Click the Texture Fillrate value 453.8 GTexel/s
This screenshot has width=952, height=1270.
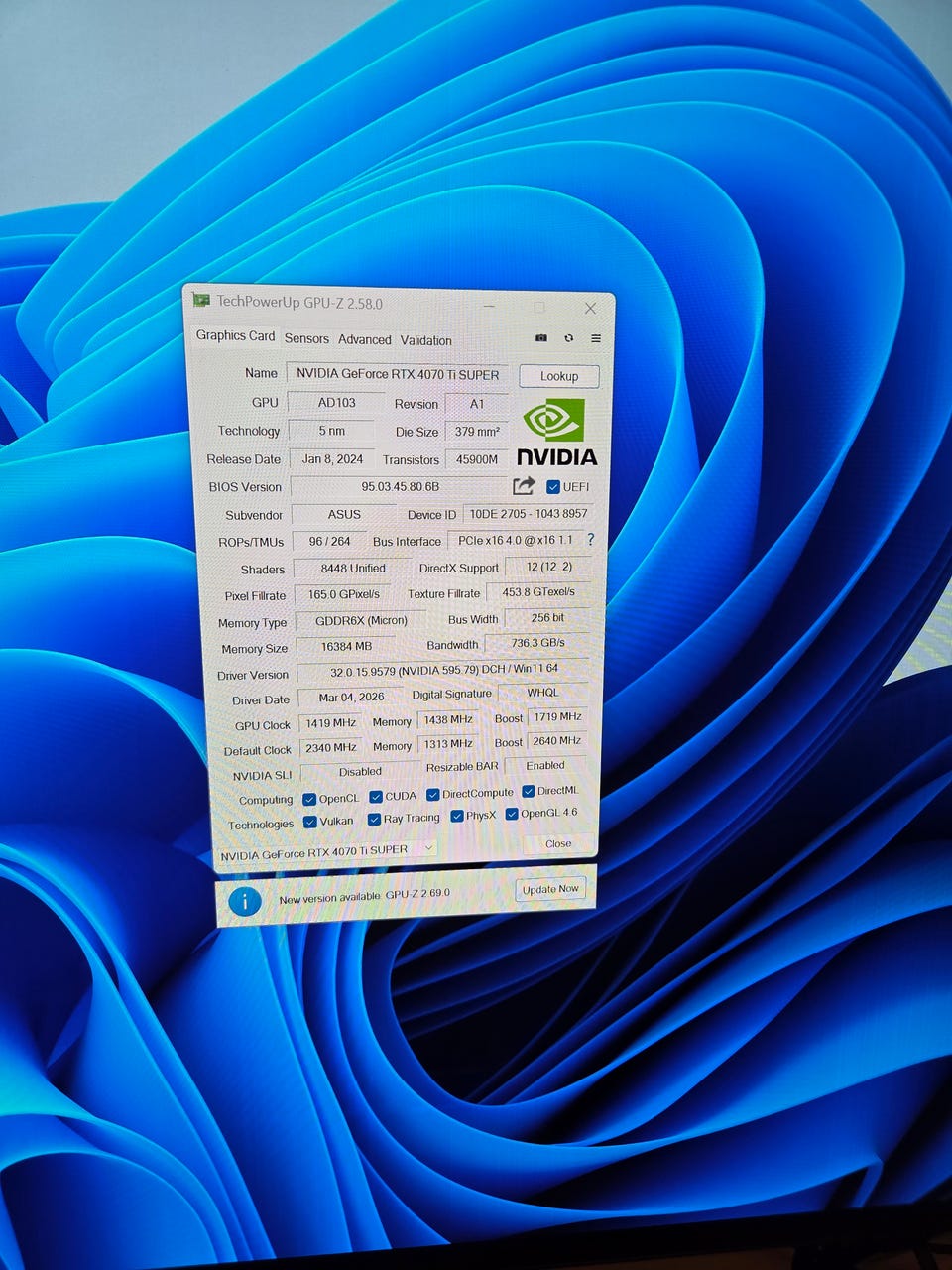point(538,591)
